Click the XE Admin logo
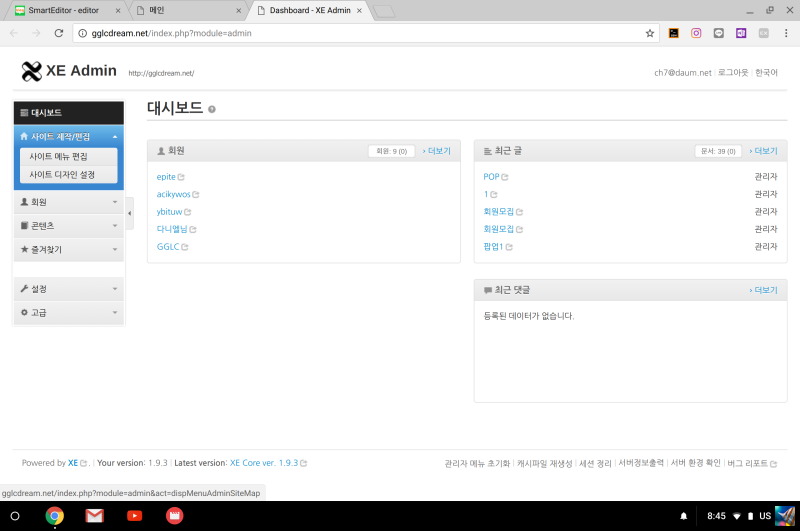 pos(69,71)
